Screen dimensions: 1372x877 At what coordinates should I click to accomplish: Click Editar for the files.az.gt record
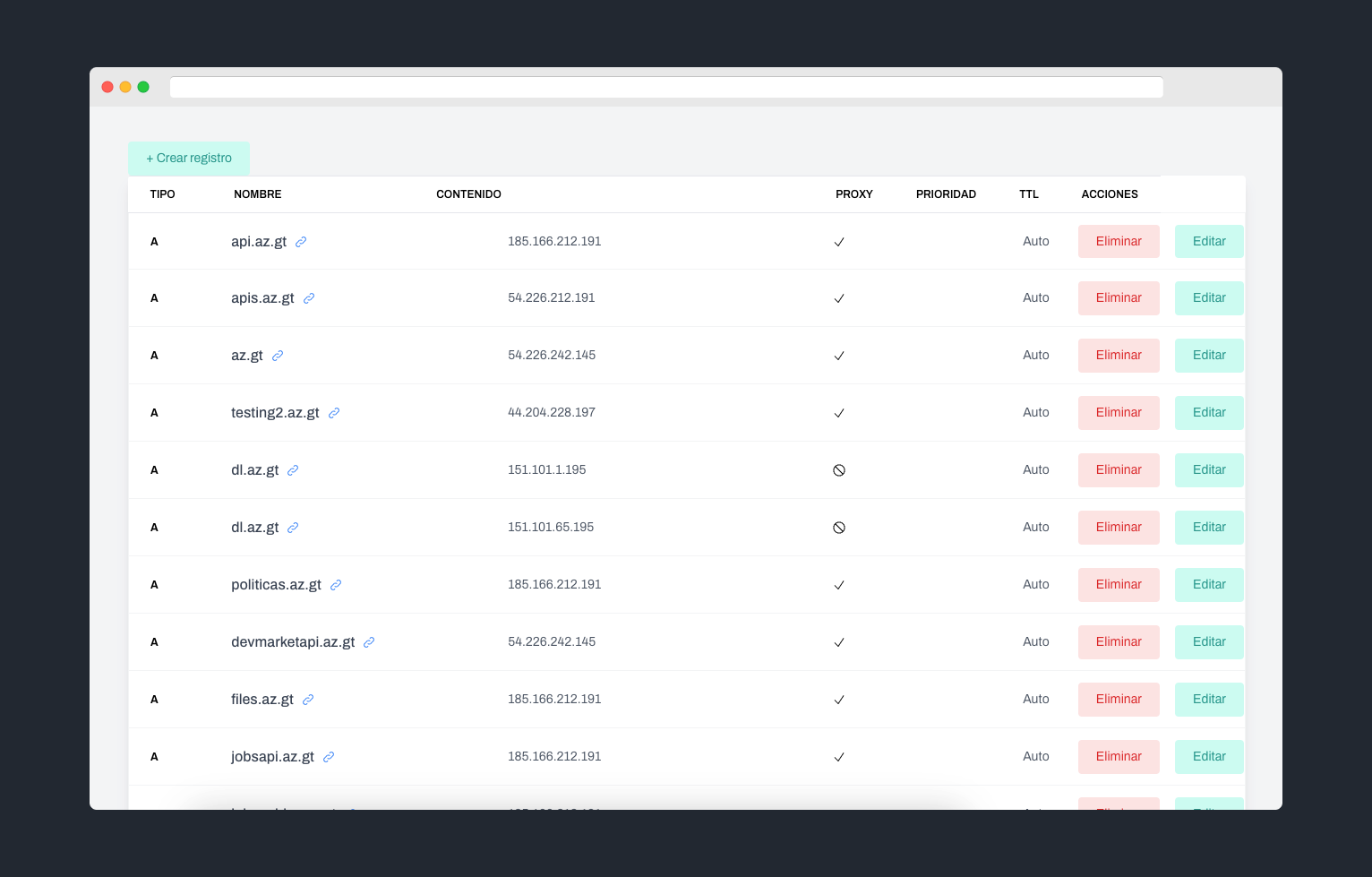pyautogui.click(x=1209, y=699)
